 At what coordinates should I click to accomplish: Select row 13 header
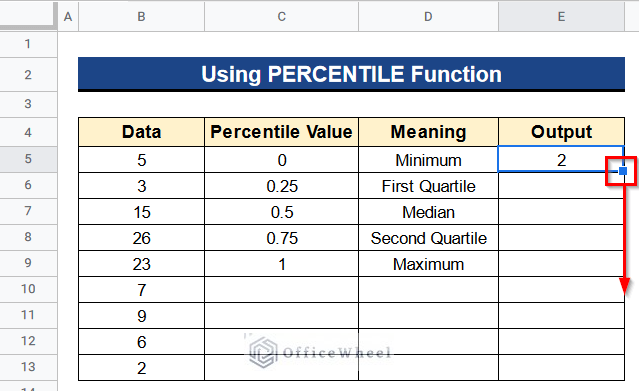pos(28,367)
